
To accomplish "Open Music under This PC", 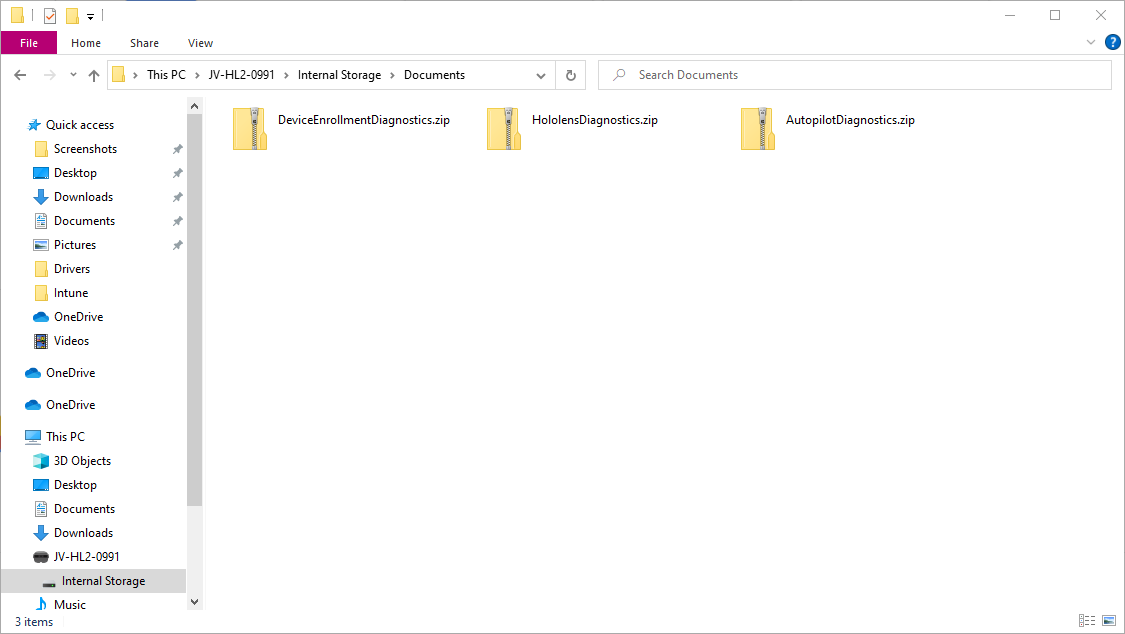I will click(70, 605).
